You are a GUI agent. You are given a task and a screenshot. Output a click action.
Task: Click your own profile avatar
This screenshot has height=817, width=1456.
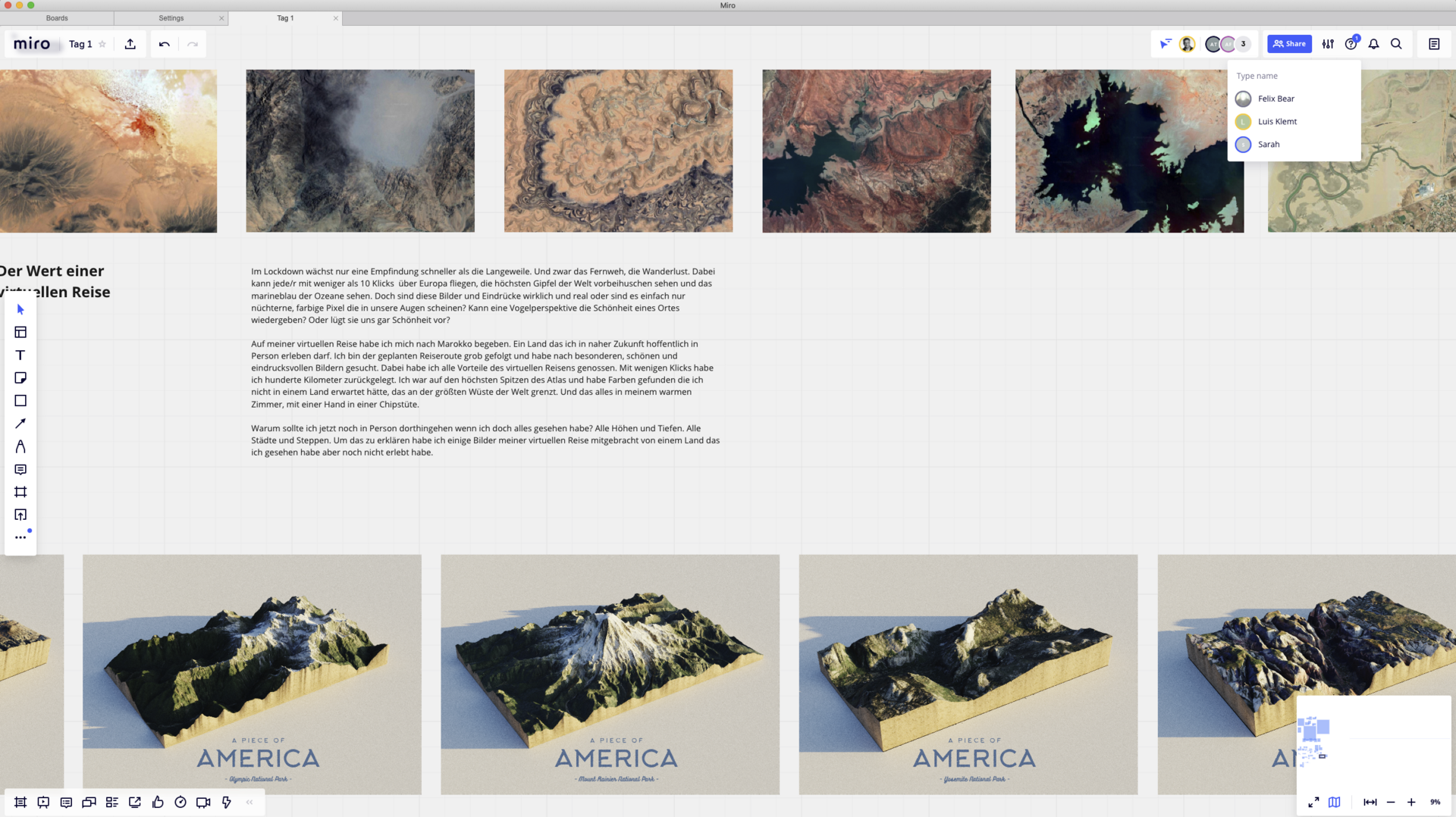pyautogui.click(x=1188, y=44)
